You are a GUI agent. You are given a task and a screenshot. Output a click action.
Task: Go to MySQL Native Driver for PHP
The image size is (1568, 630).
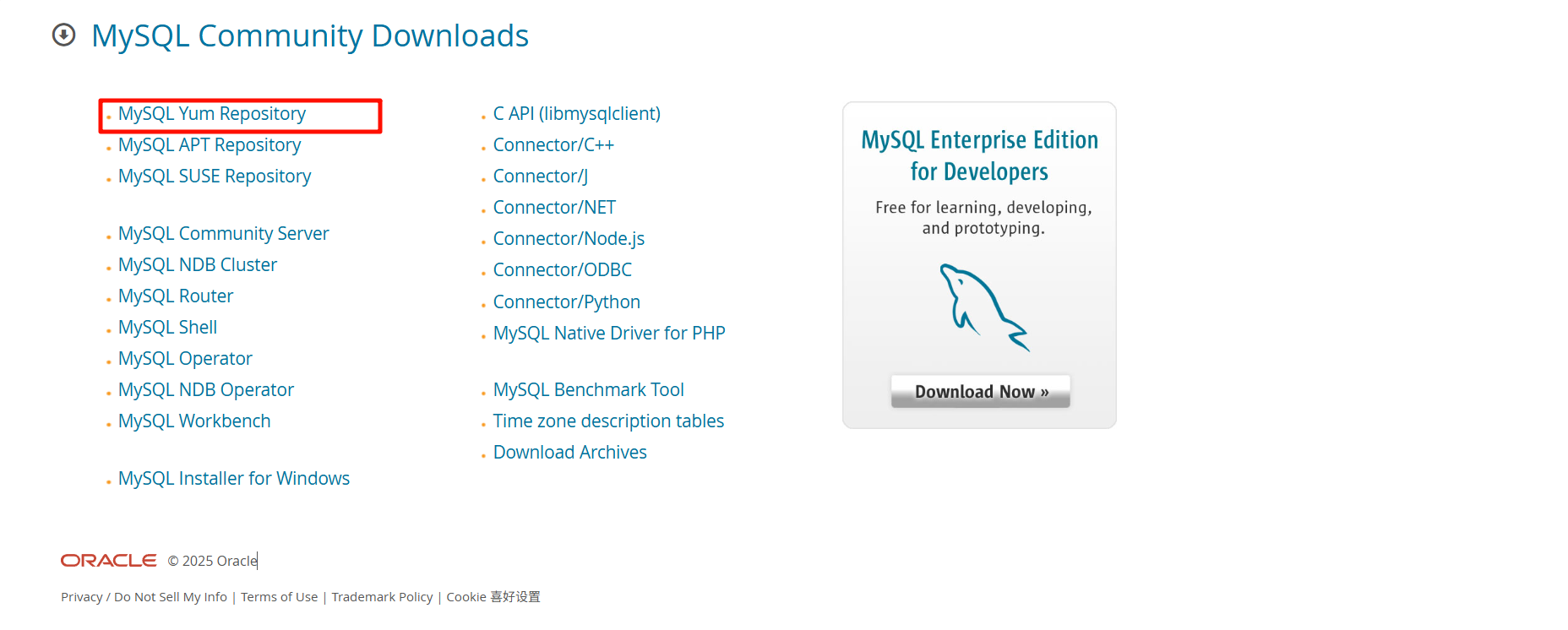tap(608, 334)
